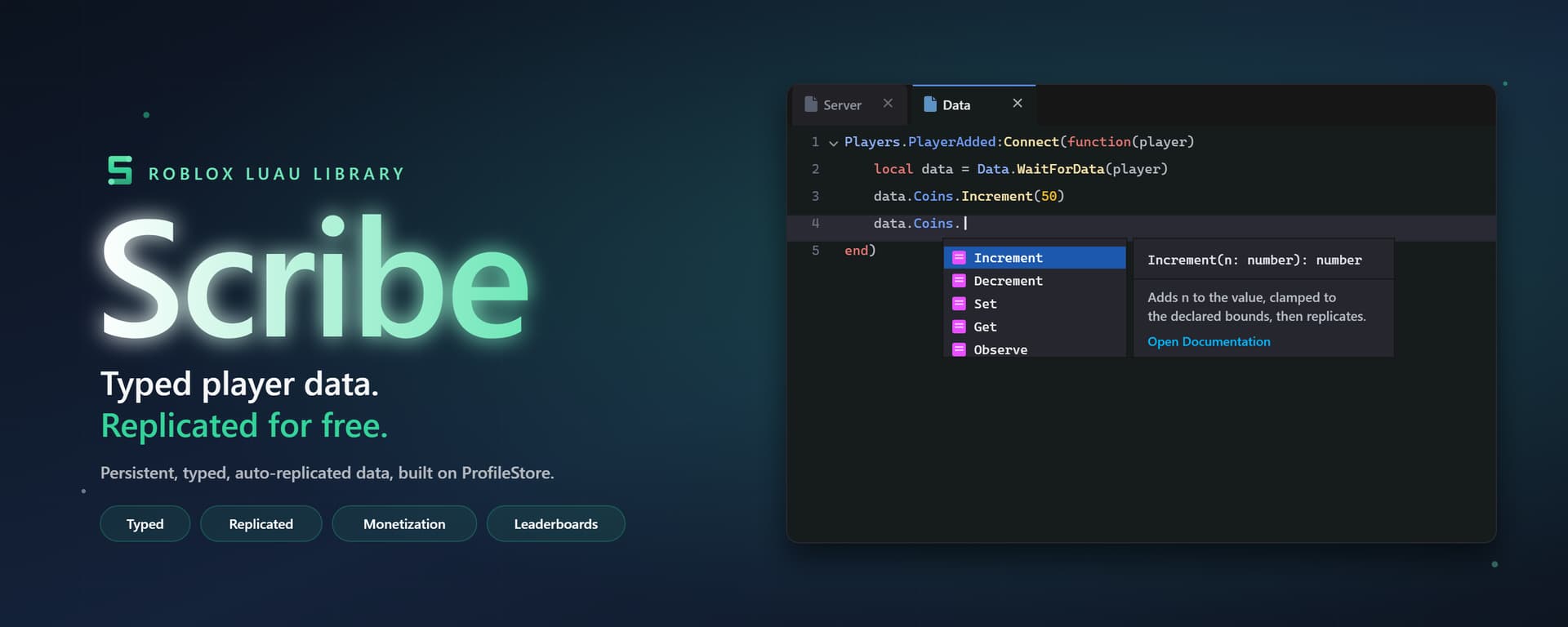
Task: Choose Increment from the autocomplete list
Action: coord(1035,258)
